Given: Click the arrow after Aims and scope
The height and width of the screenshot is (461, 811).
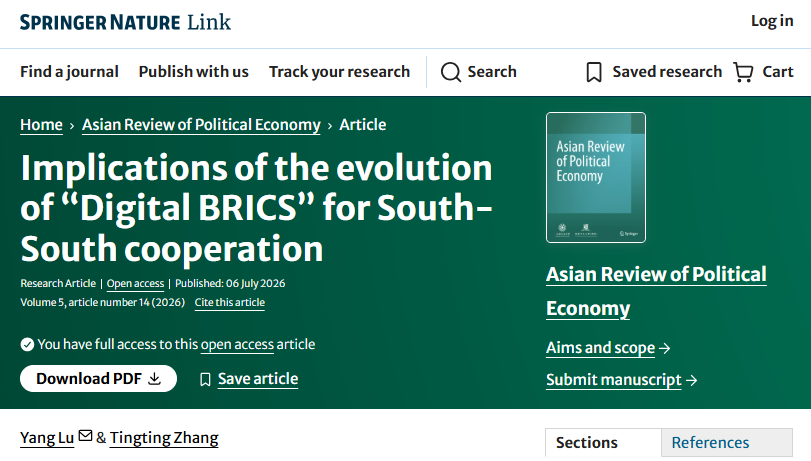Looking at the screenshot, I should [665, 349].
